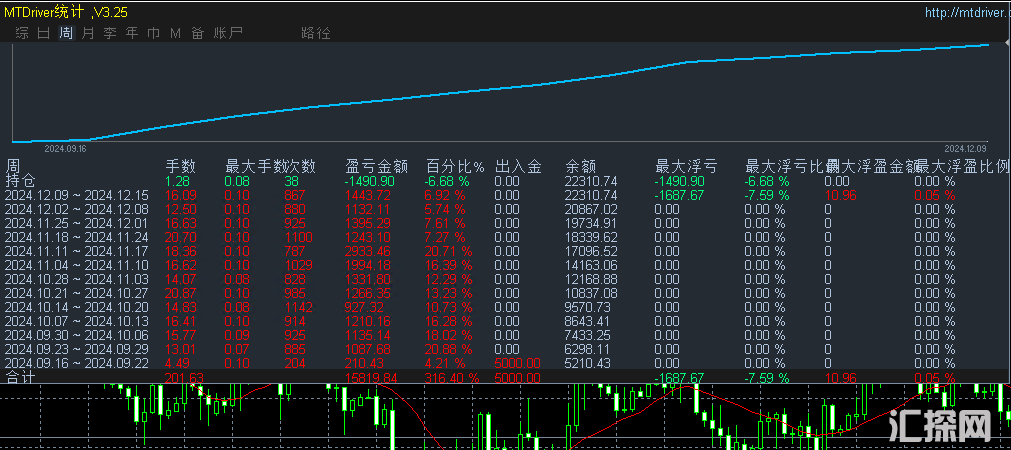This screenshot has height=450, width=1011.
Task: Click the 合计 total row
Action: click(x=20, y=378)
